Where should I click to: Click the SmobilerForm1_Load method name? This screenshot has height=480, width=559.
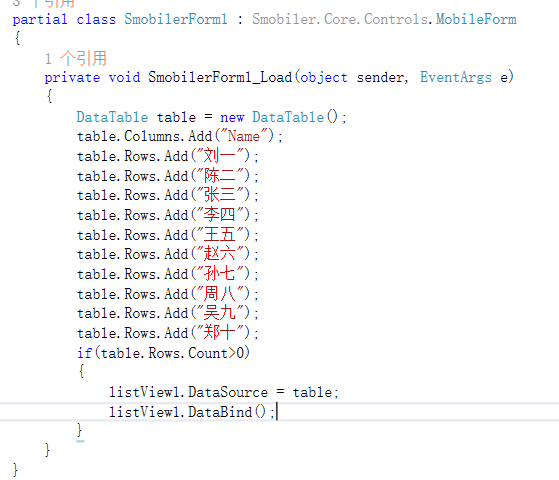[x=220, y=77]
